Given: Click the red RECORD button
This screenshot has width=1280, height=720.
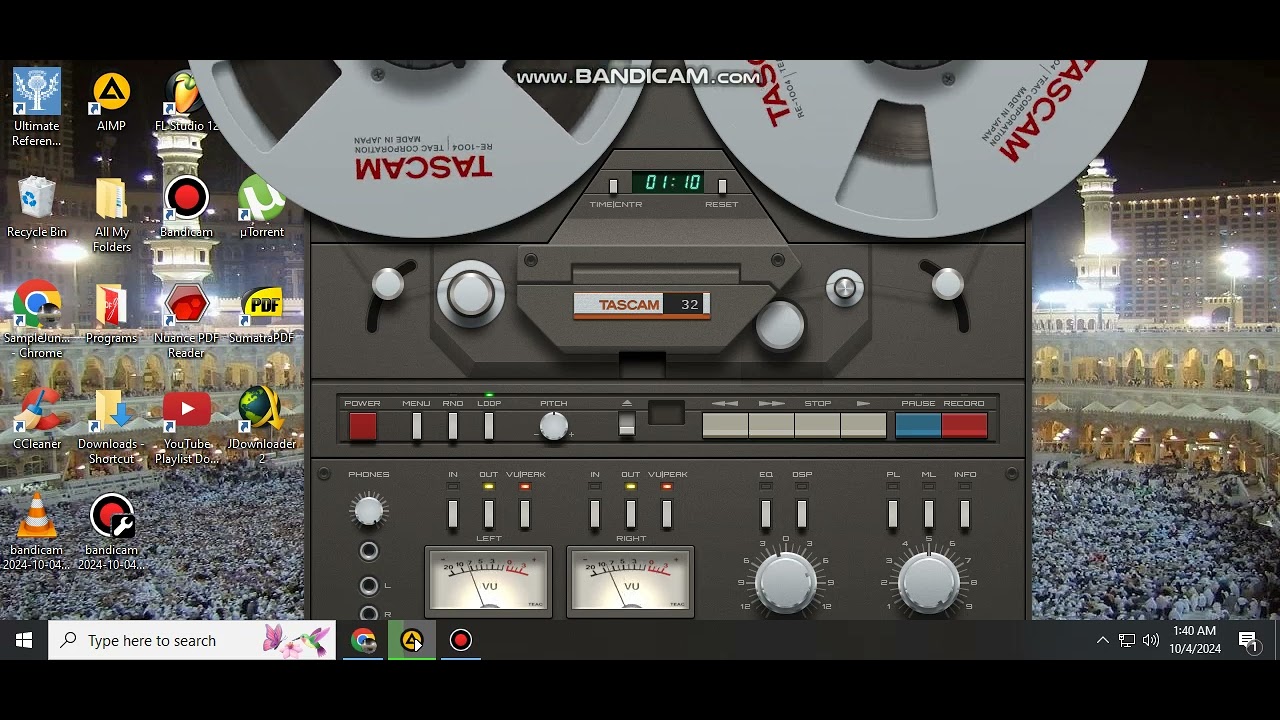Looking at the screenshot, I should click(x=965, y=425).
